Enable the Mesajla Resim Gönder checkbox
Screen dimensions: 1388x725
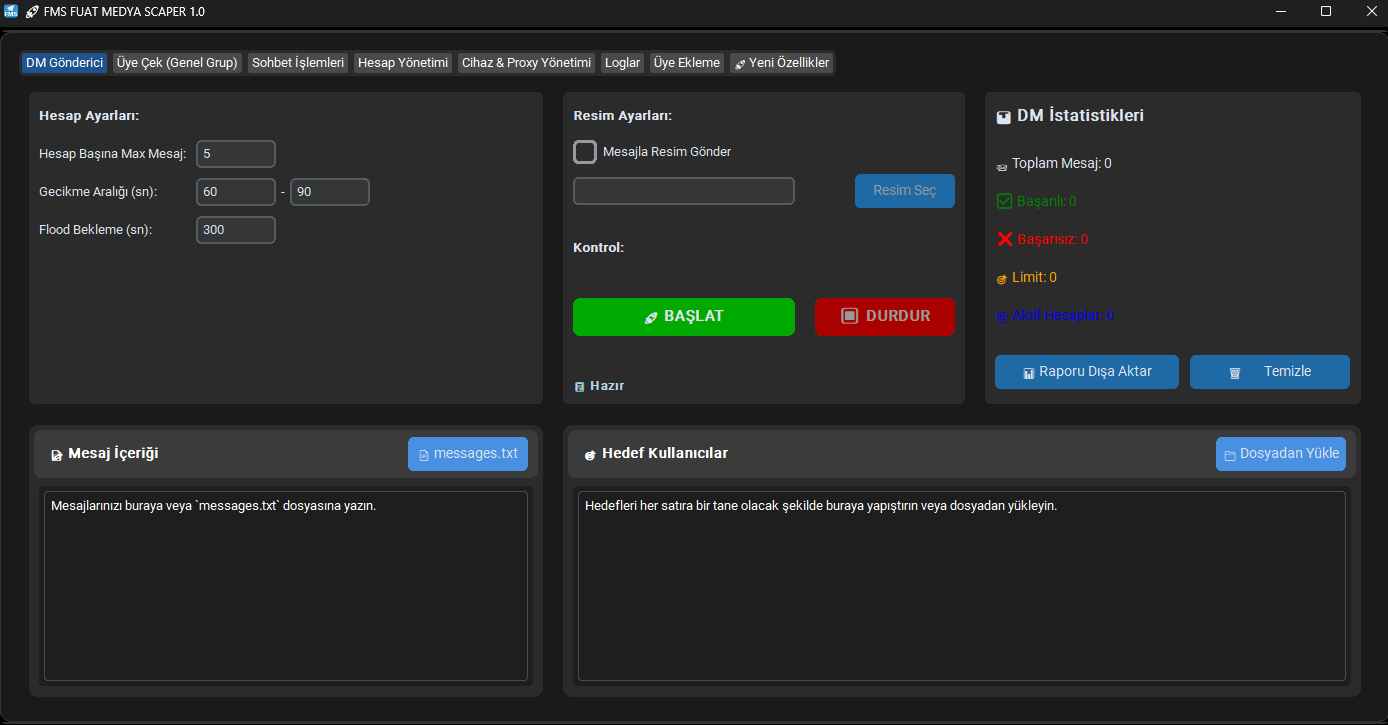585,152
